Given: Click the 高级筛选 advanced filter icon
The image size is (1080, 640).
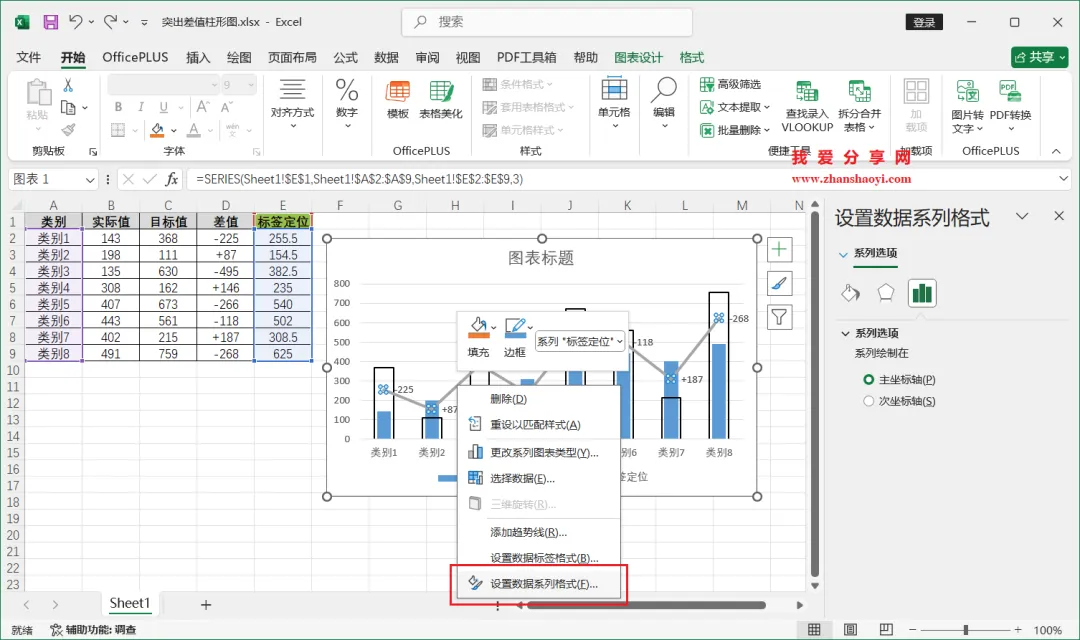Looking at the screenshot, I should (730, 84).
